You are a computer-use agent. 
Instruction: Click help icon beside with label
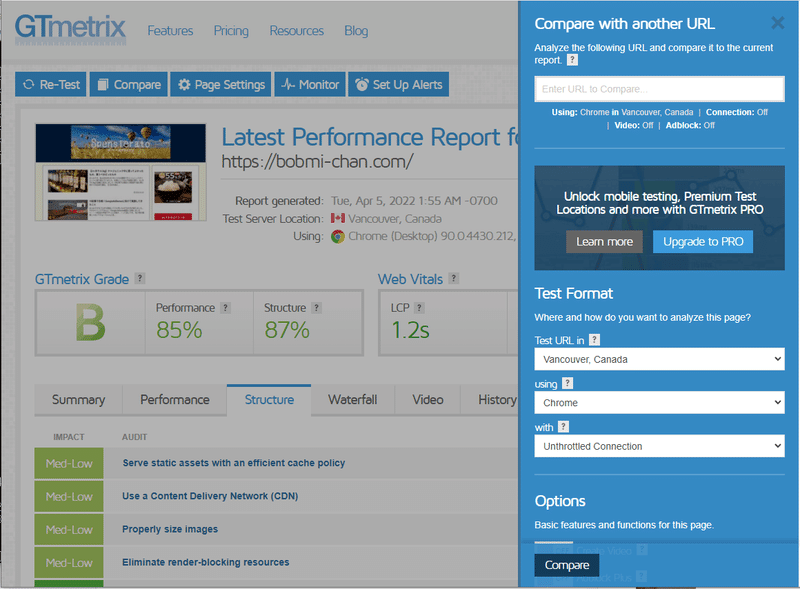[563, 426]
